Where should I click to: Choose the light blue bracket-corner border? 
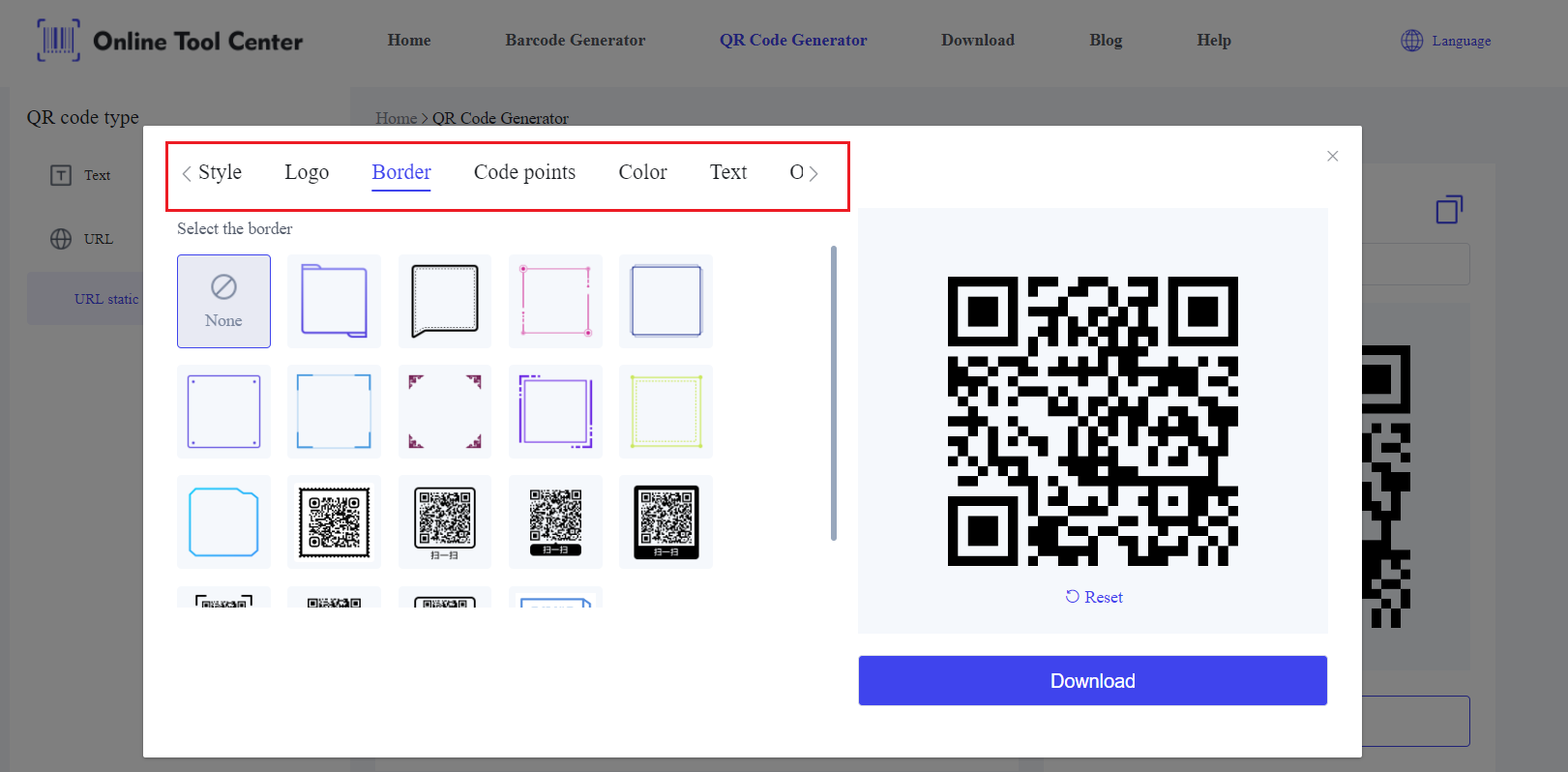point(334,411)
